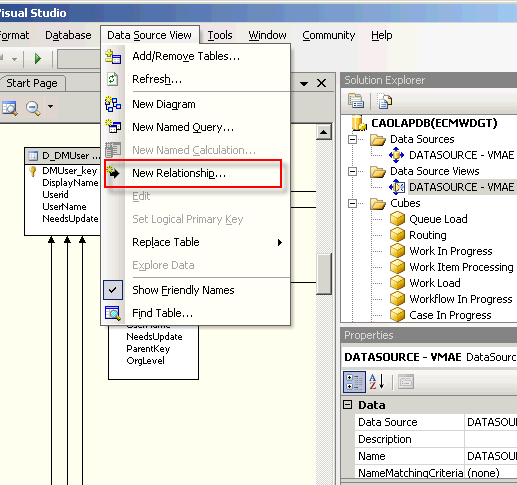Toggle Show Friendly Names checkmark
Screen dimensions: 517x485
113,290
